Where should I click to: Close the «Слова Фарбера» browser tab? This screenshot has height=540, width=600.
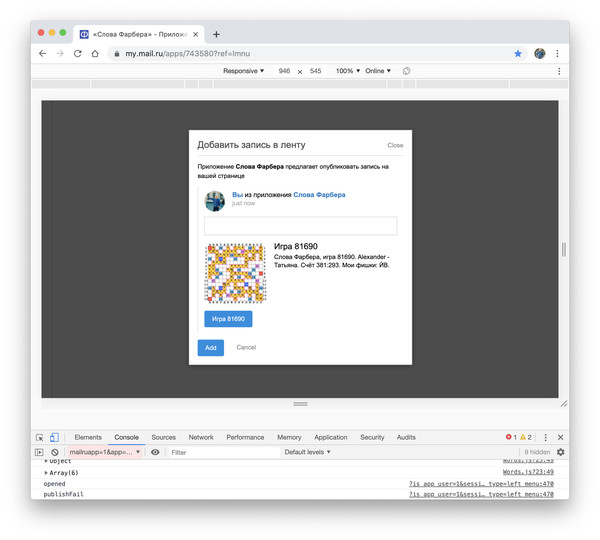coord(196,34)
